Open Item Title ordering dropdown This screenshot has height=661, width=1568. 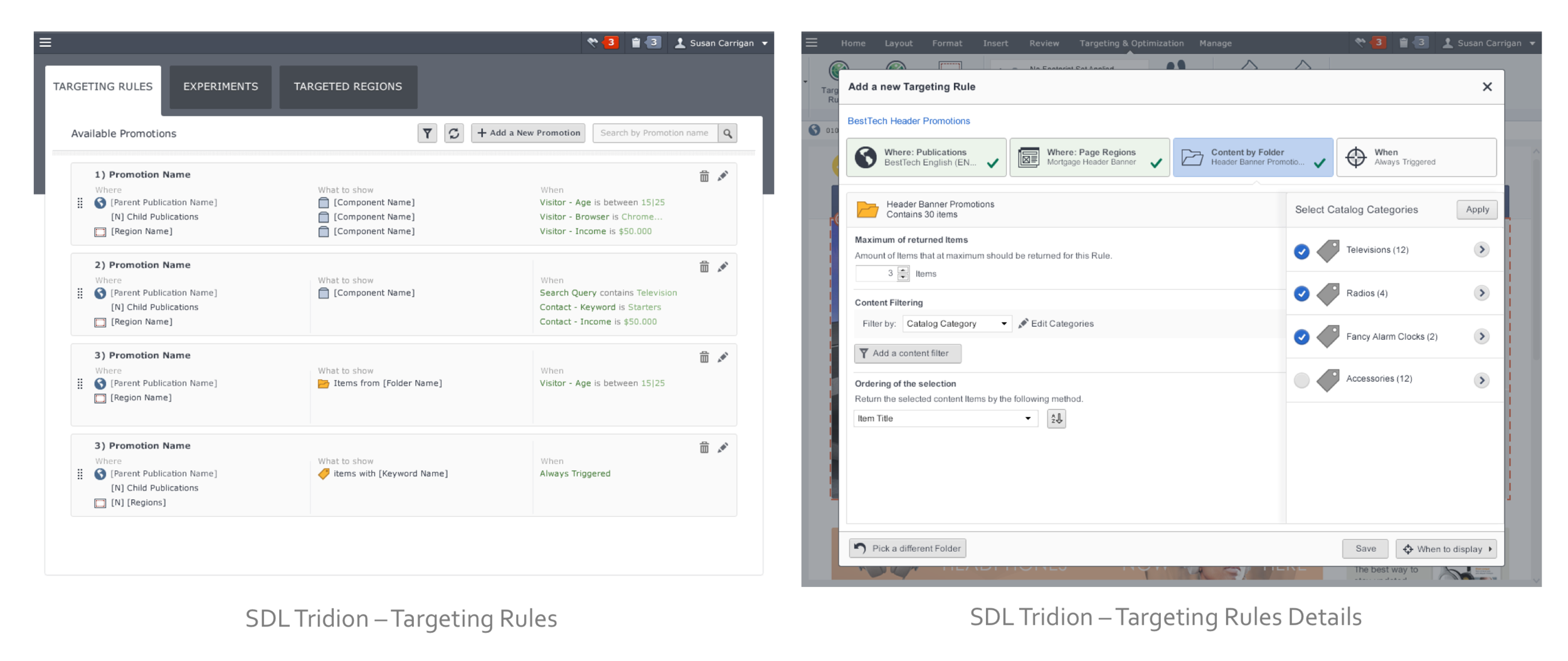945,418
